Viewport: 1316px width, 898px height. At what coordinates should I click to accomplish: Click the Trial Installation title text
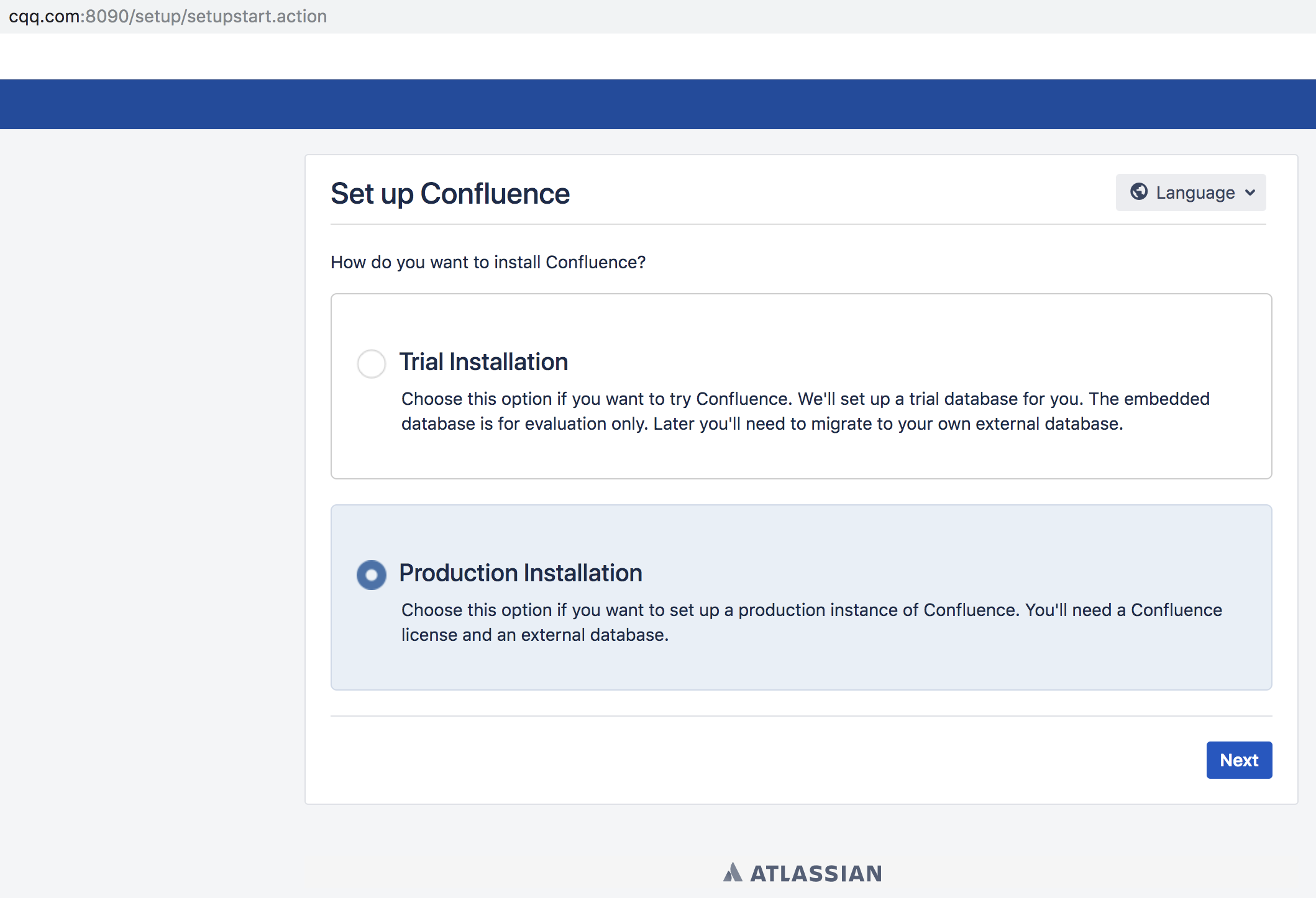pyautogui.click(x=484, y=361)
